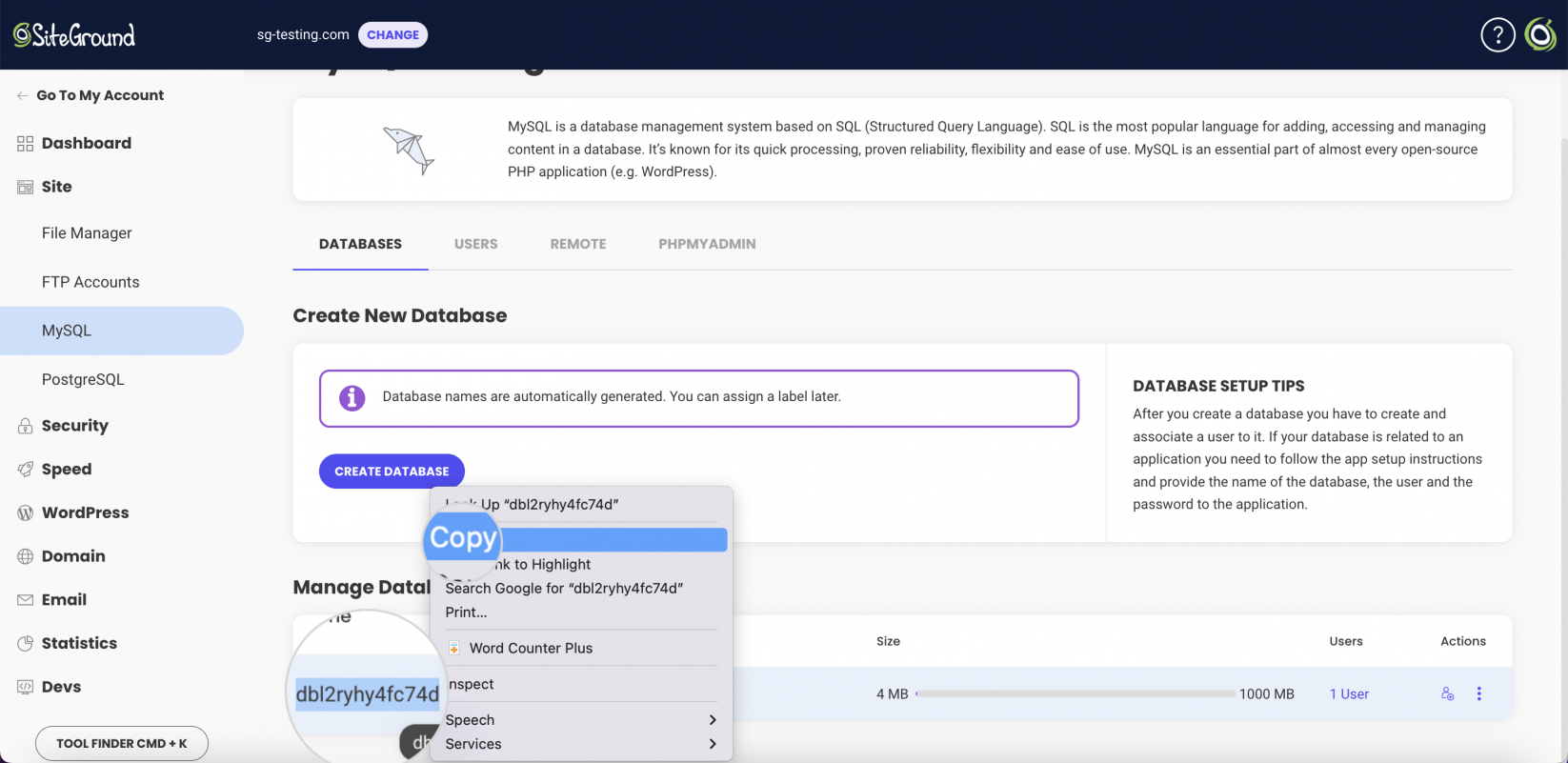Click the manage users icon in Actions
The width and height of the screenshot is (1568, 763).
(x=1448, y=694)
